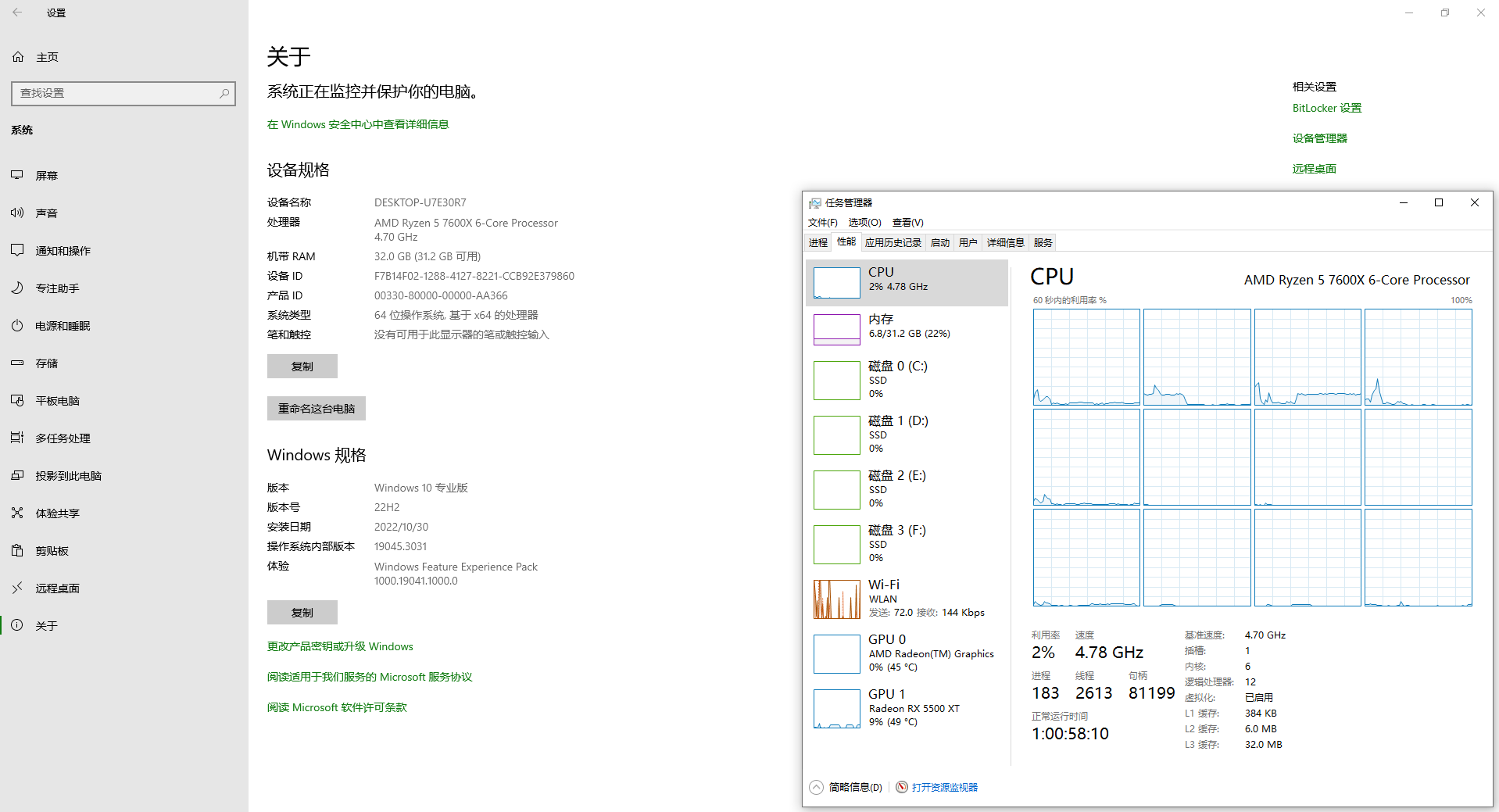Select the Disk 2 (E:) thumbnail
This screenshot has width=1499, height=812.
coord(837,490)
